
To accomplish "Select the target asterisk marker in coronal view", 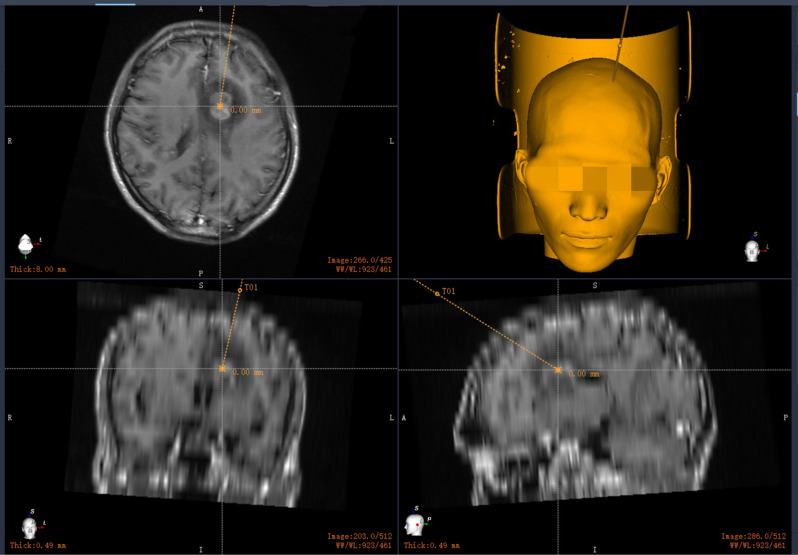I will click(222, 368).
